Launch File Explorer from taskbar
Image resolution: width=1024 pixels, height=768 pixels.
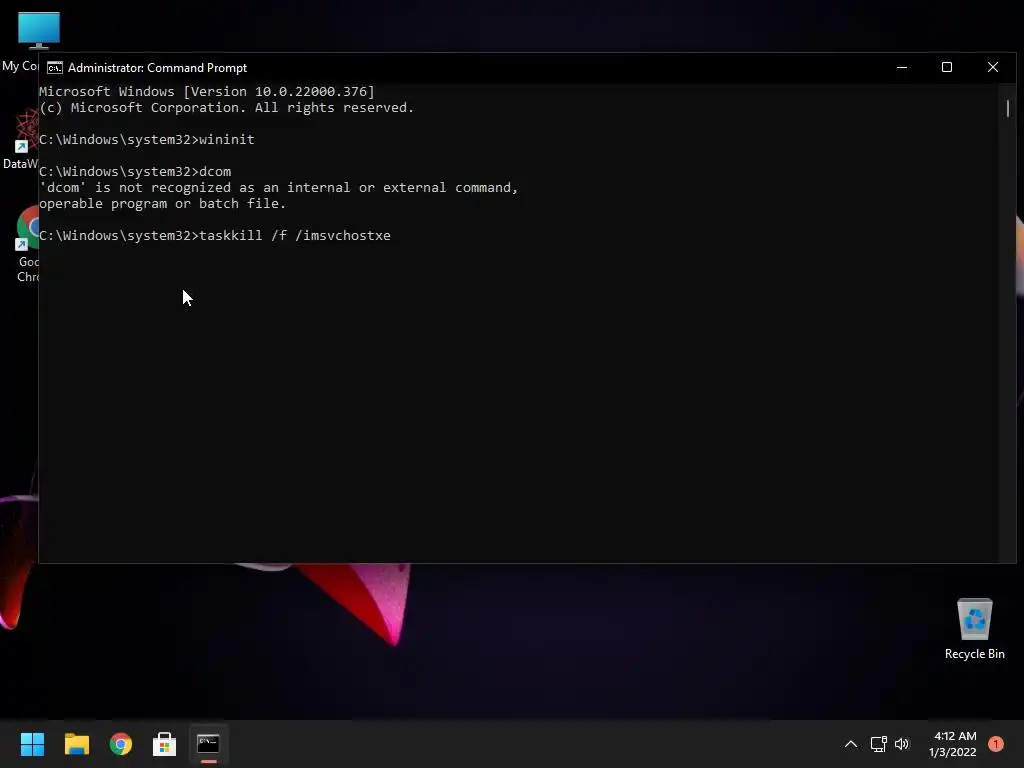tap(76, 744)
